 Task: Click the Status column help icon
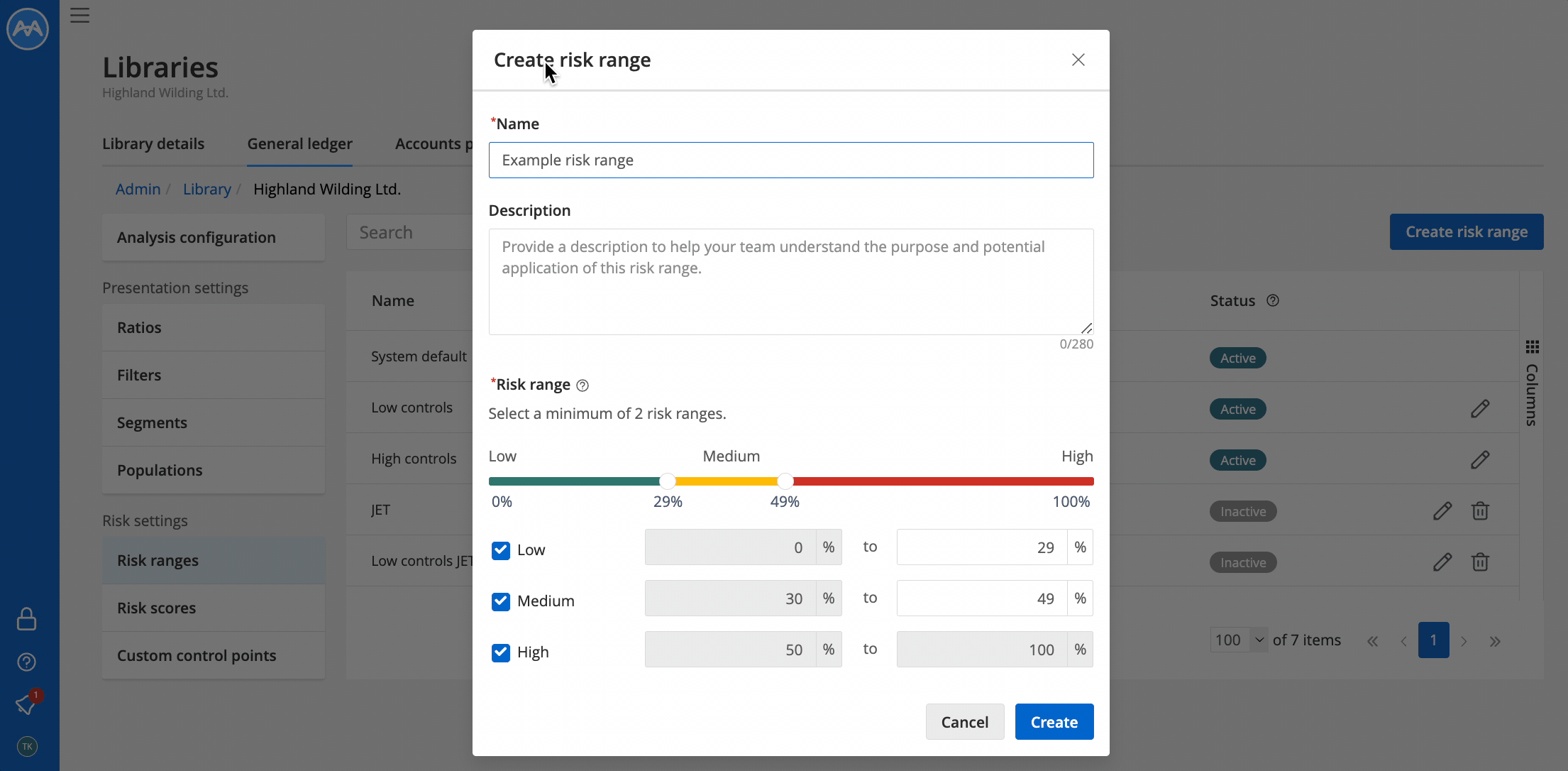coord(1273,300)
